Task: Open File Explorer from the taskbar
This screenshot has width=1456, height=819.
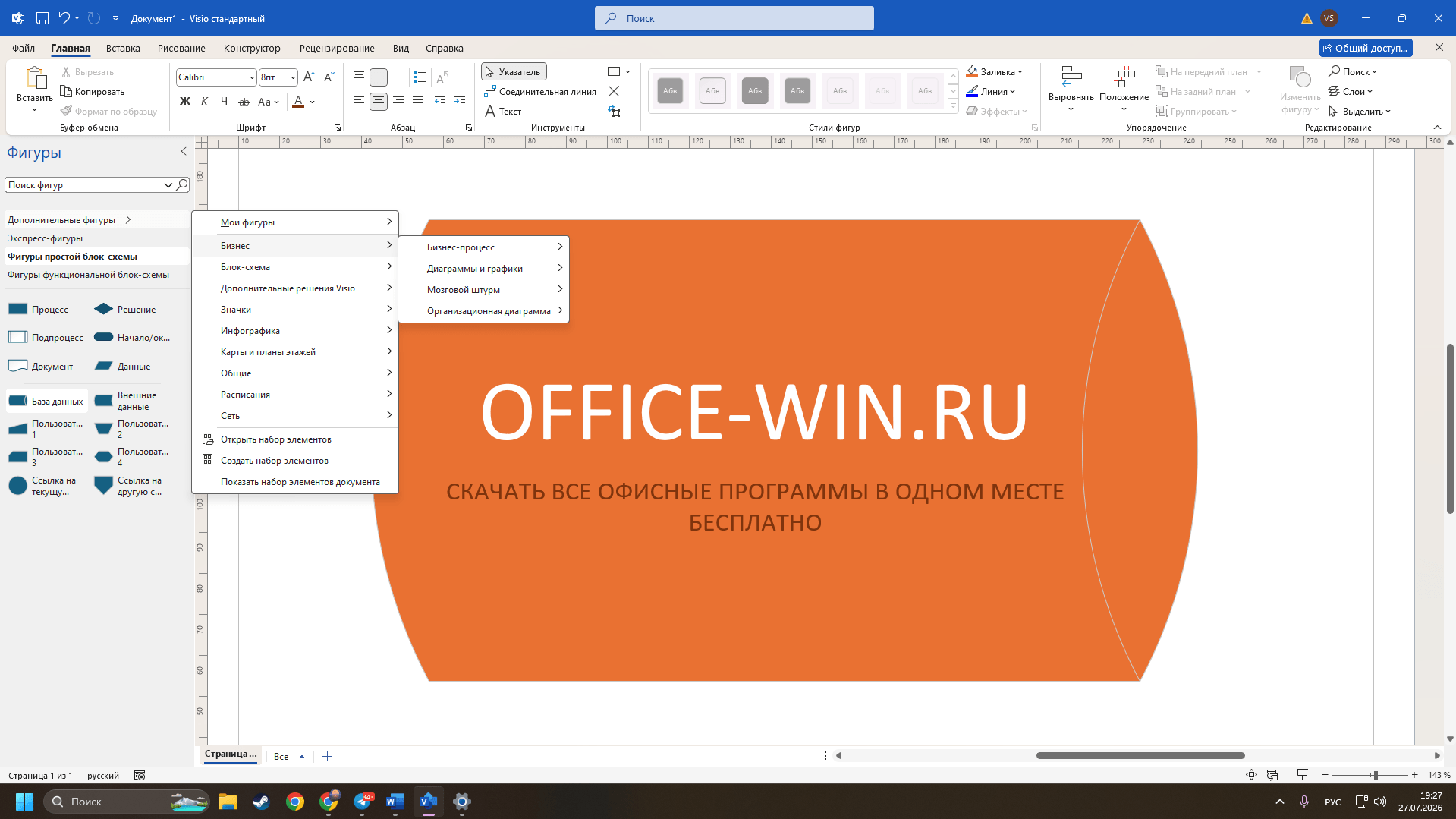Action: click(228, 802)
